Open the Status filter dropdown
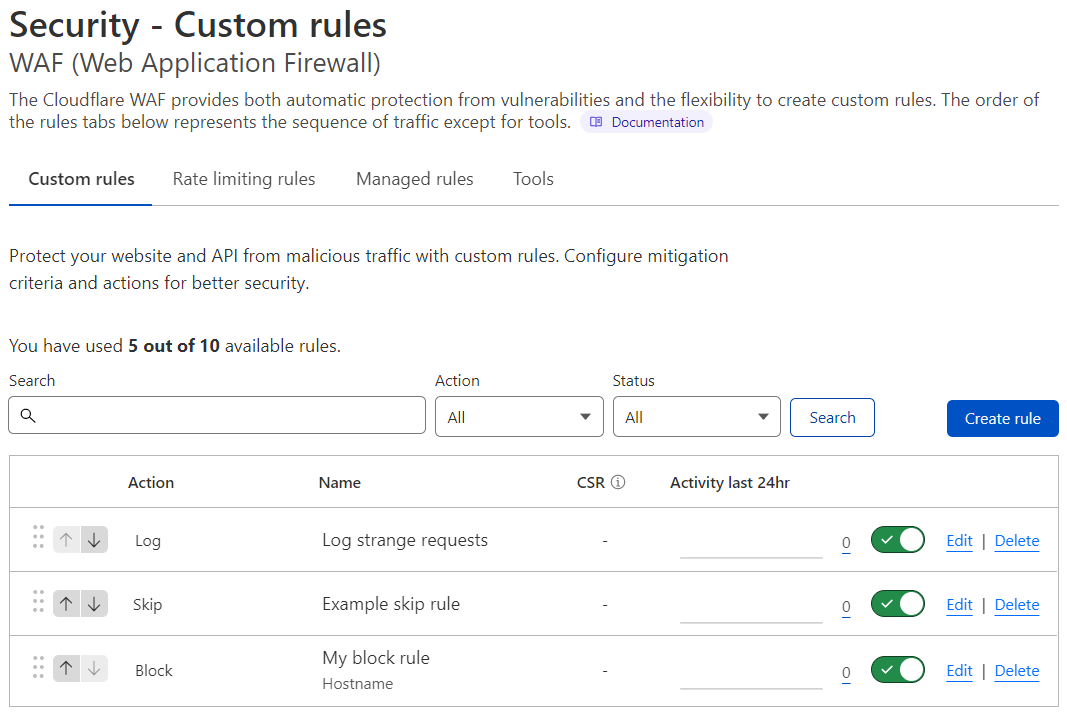The height and width of the screenshot is (721, 1067). 696,416
